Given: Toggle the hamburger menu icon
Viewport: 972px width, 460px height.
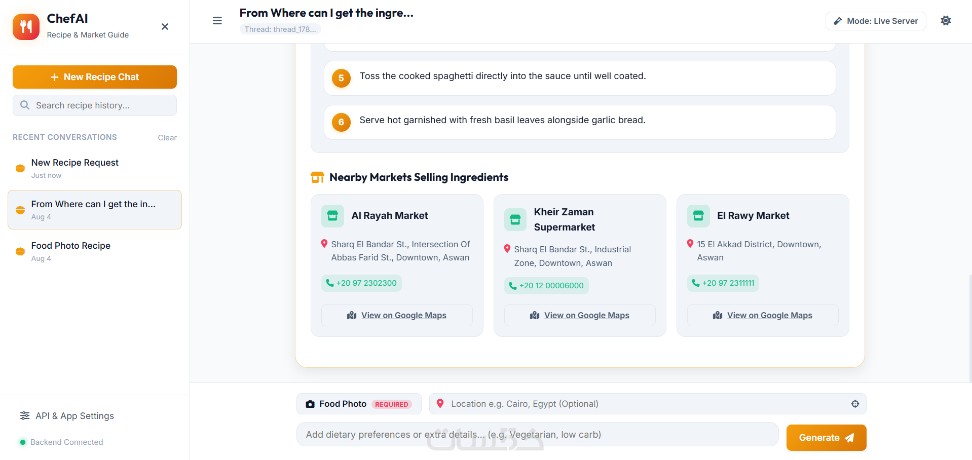Looking at the screenshot, I should point(217,21).
